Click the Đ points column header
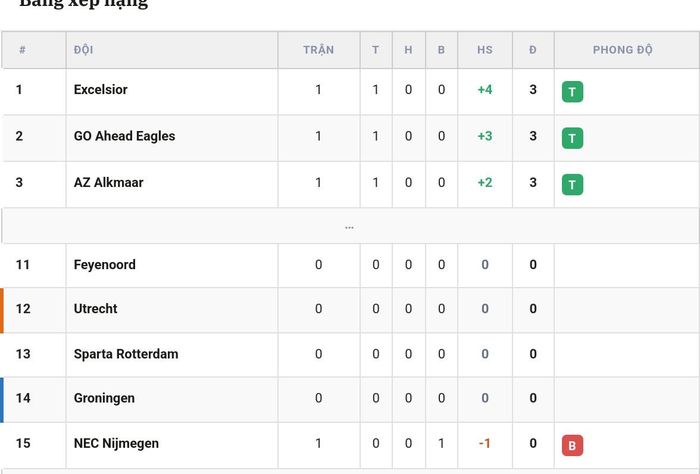 tap(533, 50)
